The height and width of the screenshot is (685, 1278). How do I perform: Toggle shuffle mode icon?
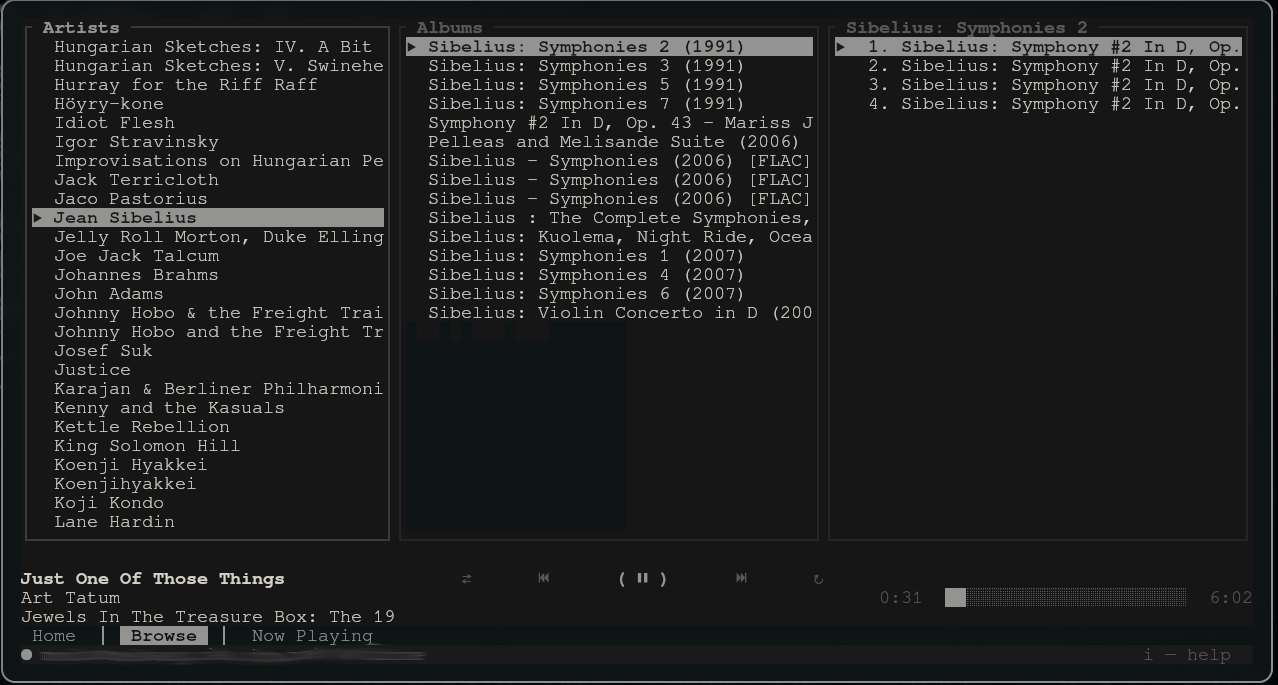click(466, 578)
